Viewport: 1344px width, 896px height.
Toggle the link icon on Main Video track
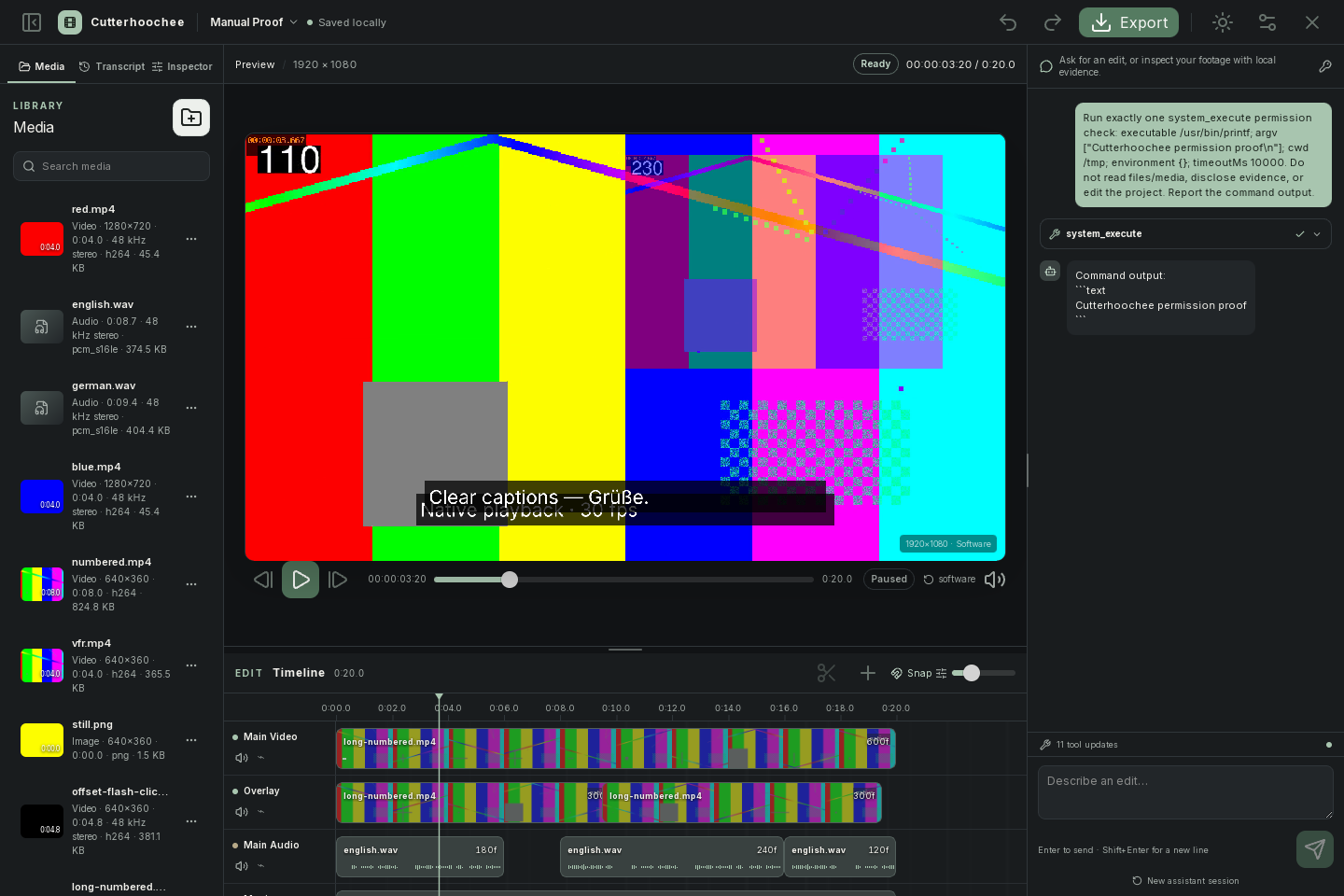261,758
